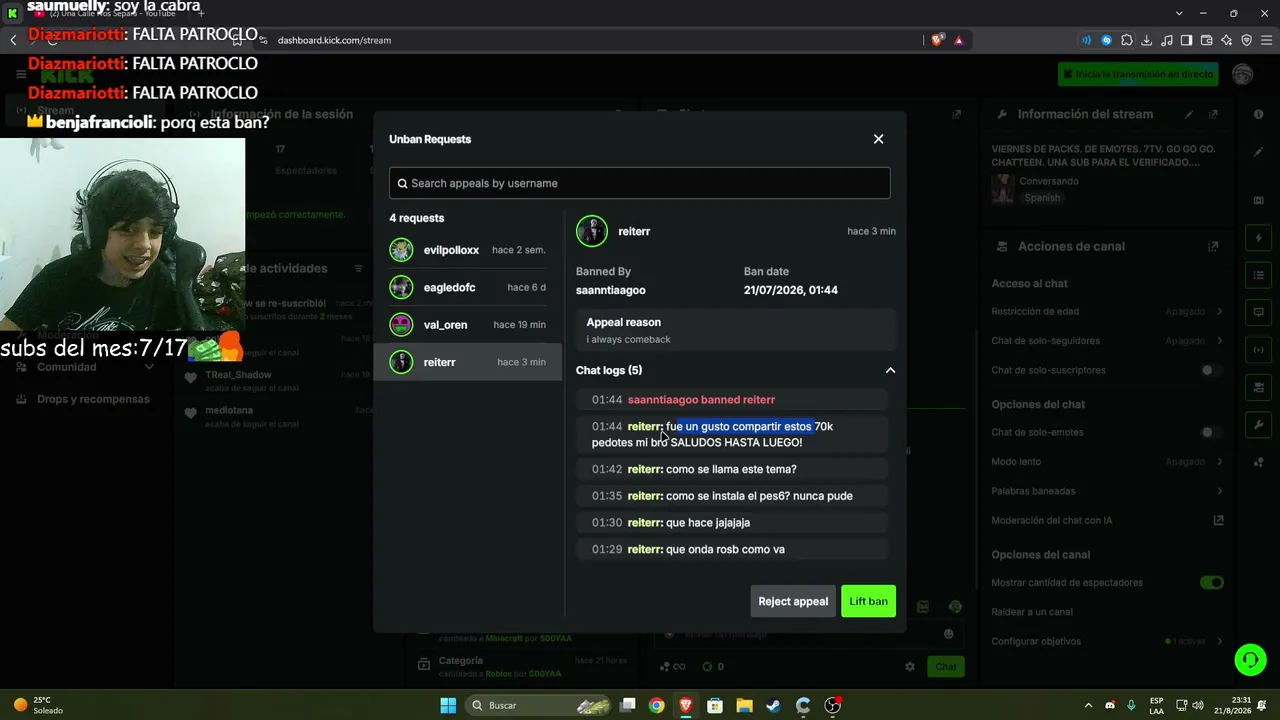Click the wrench sidebar icon

click(1258, 425)
